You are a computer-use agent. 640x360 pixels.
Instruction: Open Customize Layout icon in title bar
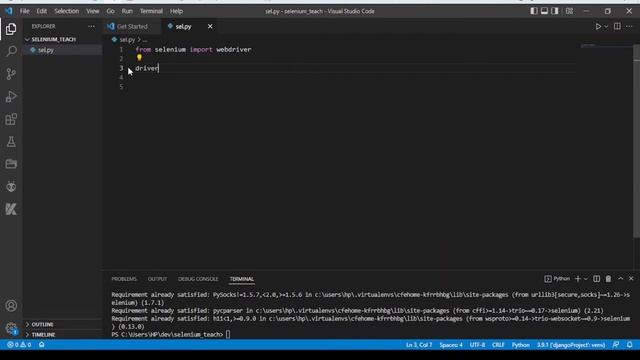[x=569, y=11]
